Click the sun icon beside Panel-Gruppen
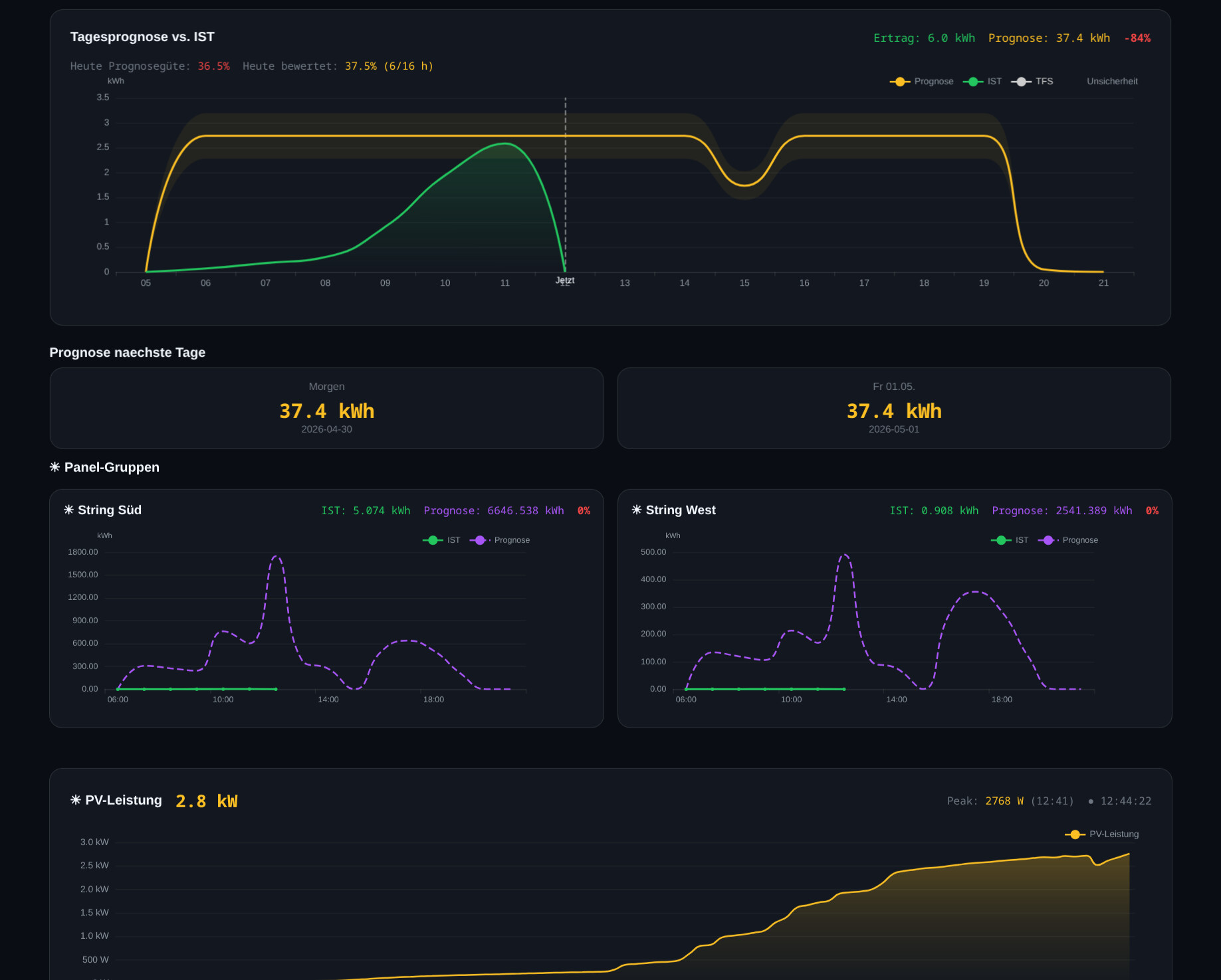 pos(55,467)
